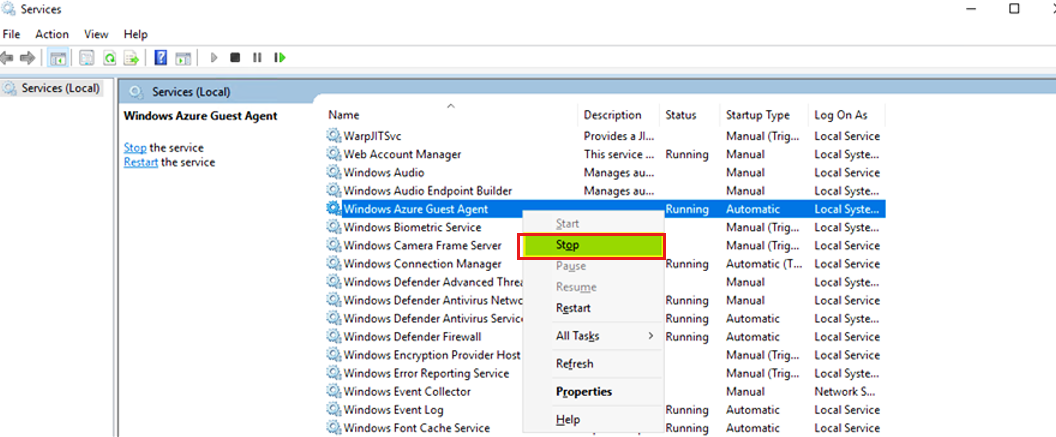Click the 'Restart the service' link
Screen dimensions: 1056x437
[141, 162]
